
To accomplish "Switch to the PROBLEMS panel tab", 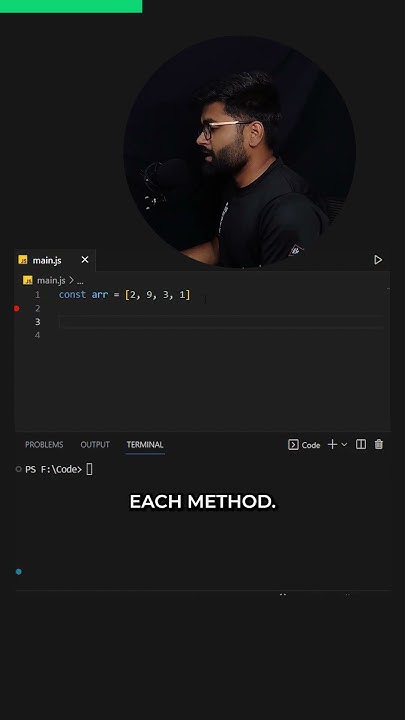I will click(44, 444).
